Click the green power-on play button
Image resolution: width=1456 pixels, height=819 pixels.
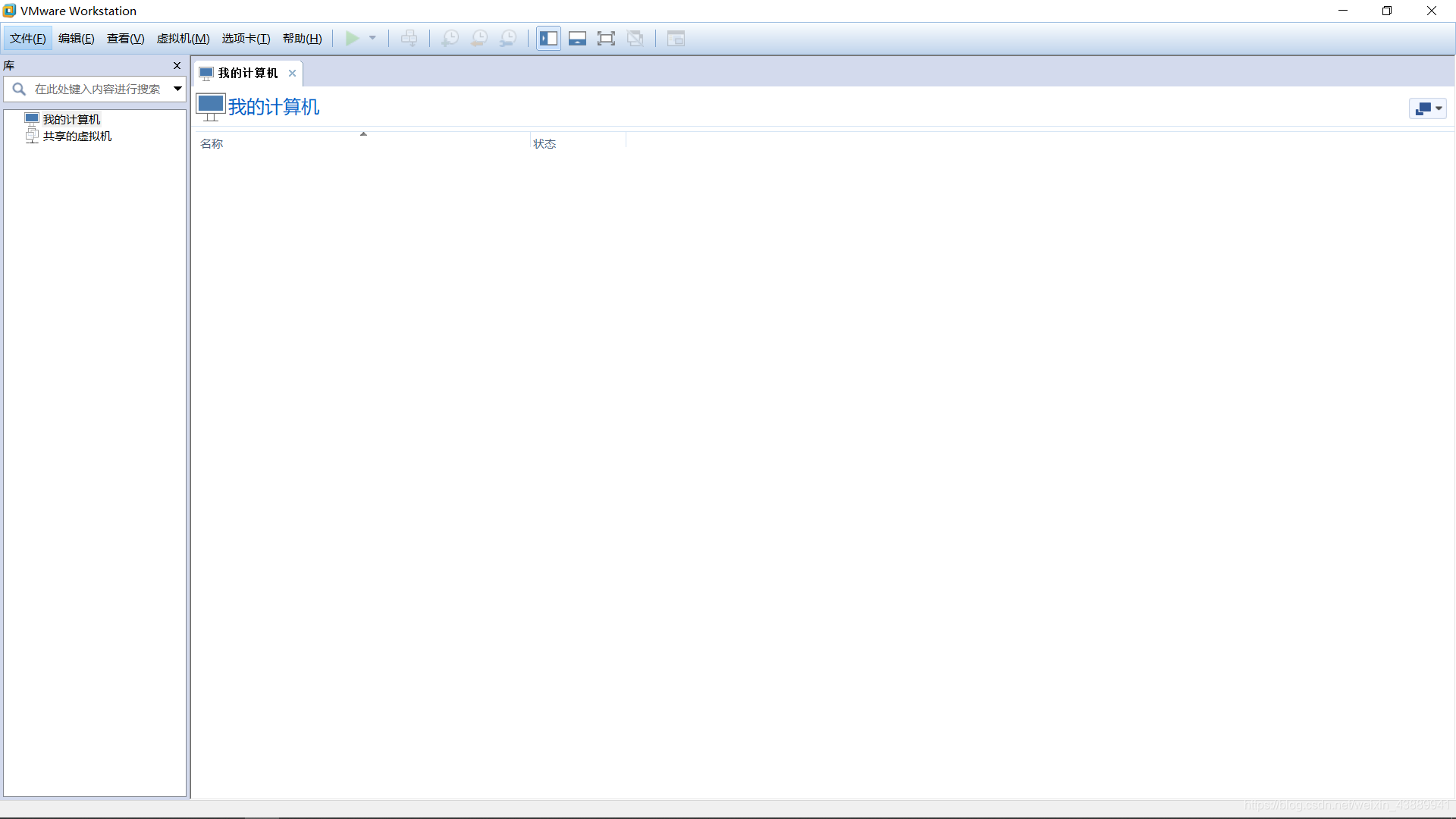(x=352, y=39)
